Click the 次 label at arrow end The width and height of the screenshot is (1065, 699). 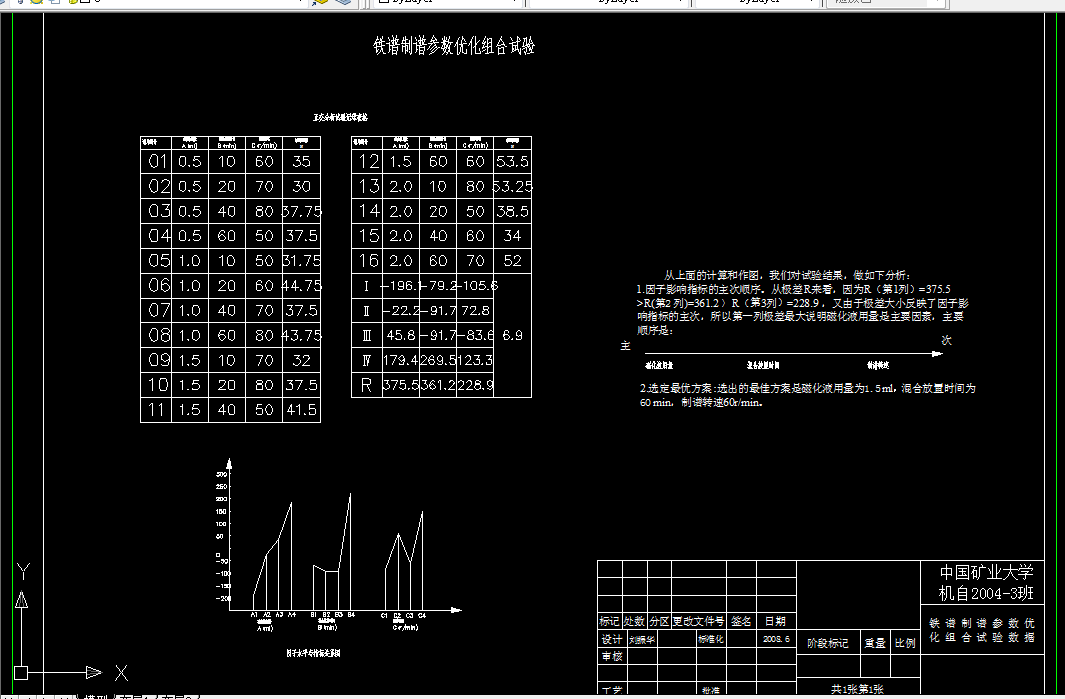click(947, 340)
